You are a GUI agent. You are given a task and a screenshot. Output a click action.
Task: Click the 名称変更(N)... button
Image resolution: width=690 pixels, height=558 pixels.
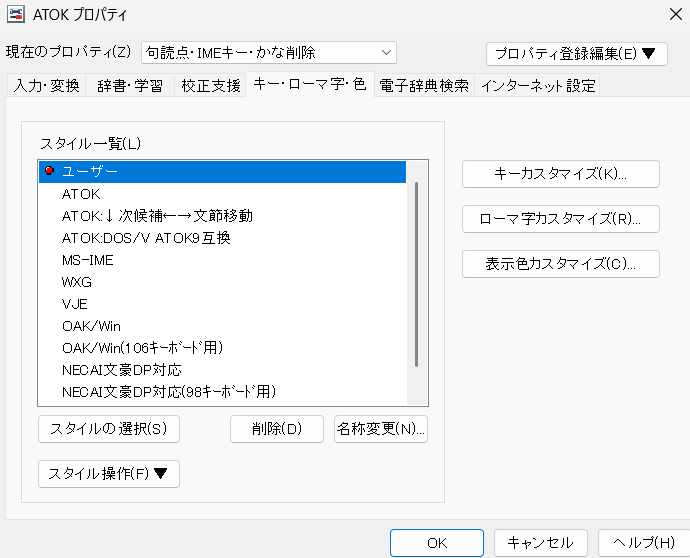point(381,429)
